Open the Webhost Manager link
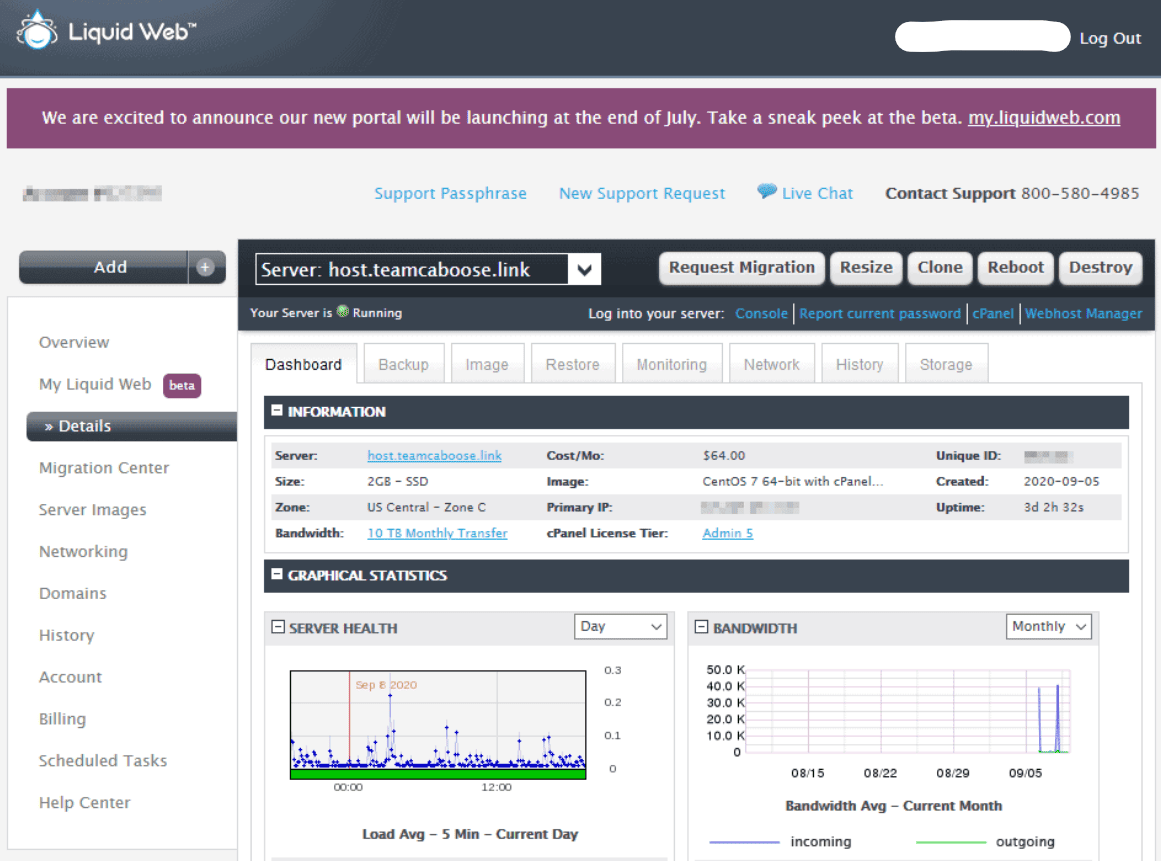The image size is (1161, 861). click(x=1083, y=313)
